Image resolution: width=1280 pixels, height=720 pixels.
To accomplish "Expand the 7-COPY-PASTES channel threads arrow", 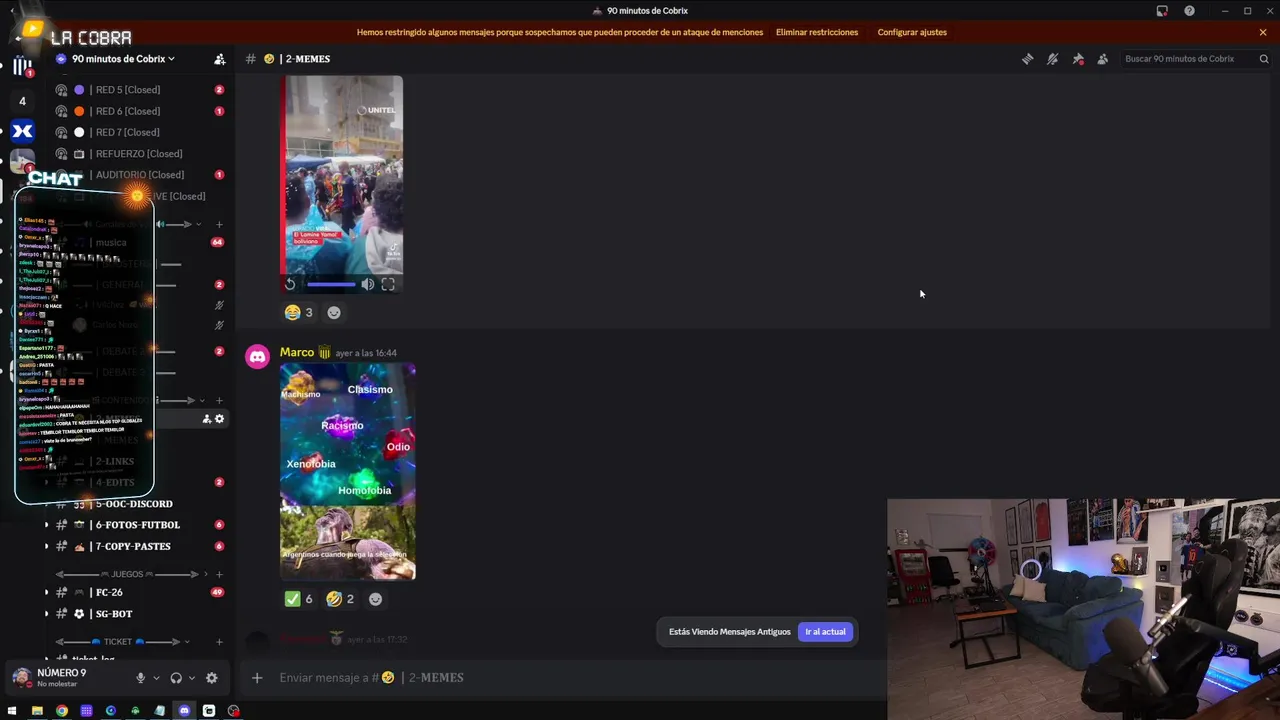I will (46, 547).
